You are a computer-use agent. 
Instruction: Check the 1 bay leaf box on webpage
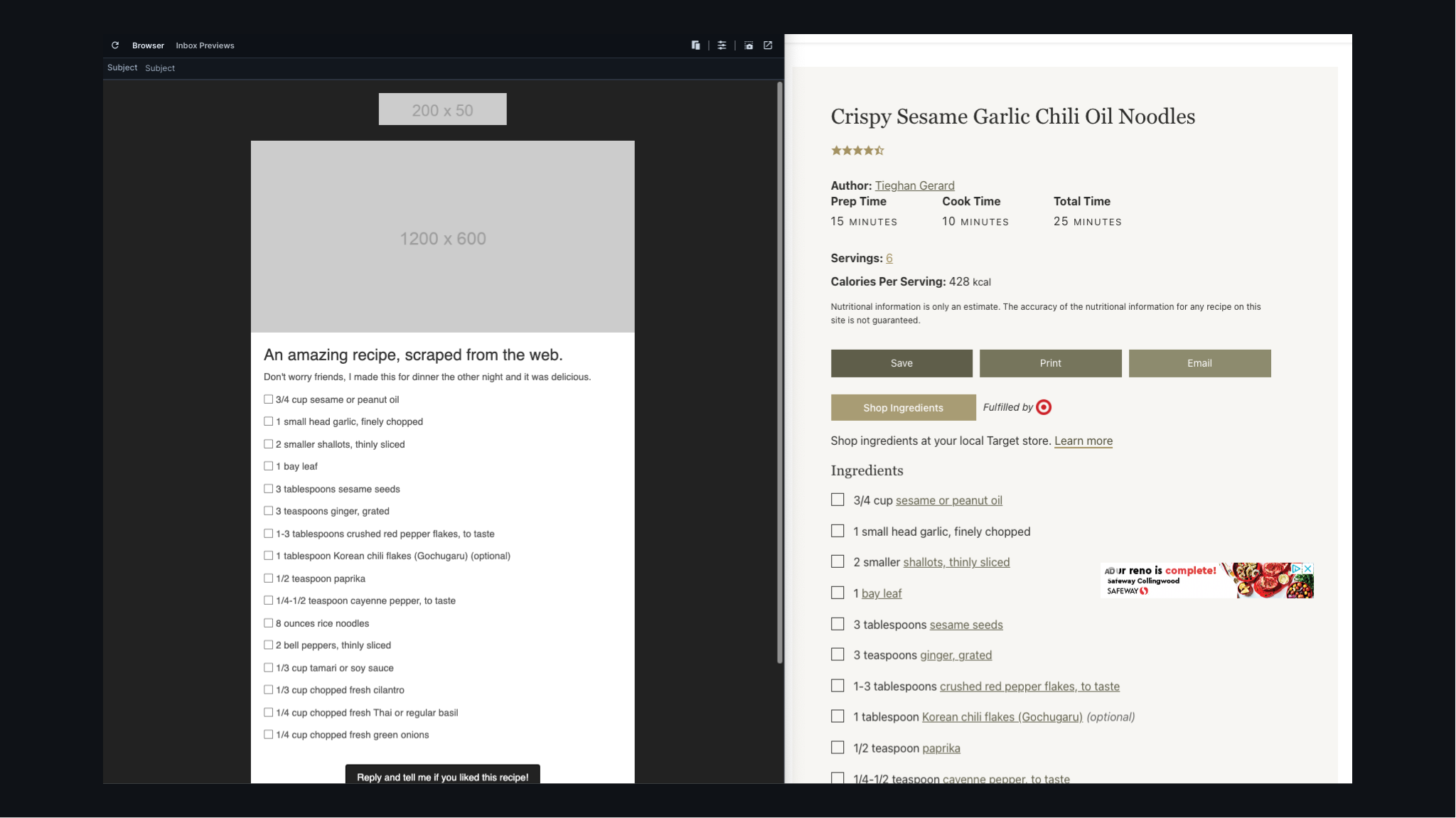pyautogui.click(x=837, y=593)
